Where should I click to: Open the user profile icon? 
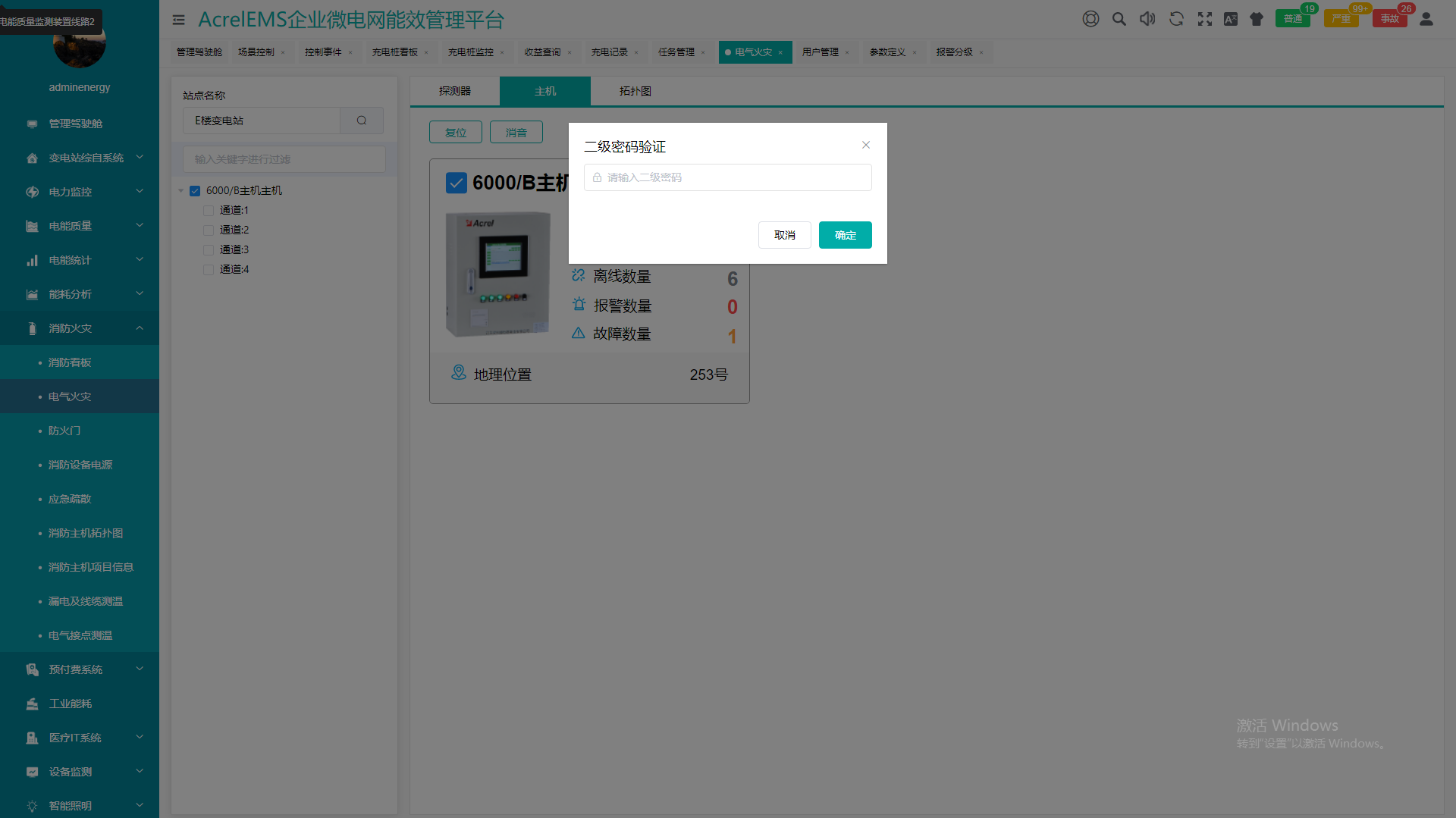click(x=1426, y=19)
